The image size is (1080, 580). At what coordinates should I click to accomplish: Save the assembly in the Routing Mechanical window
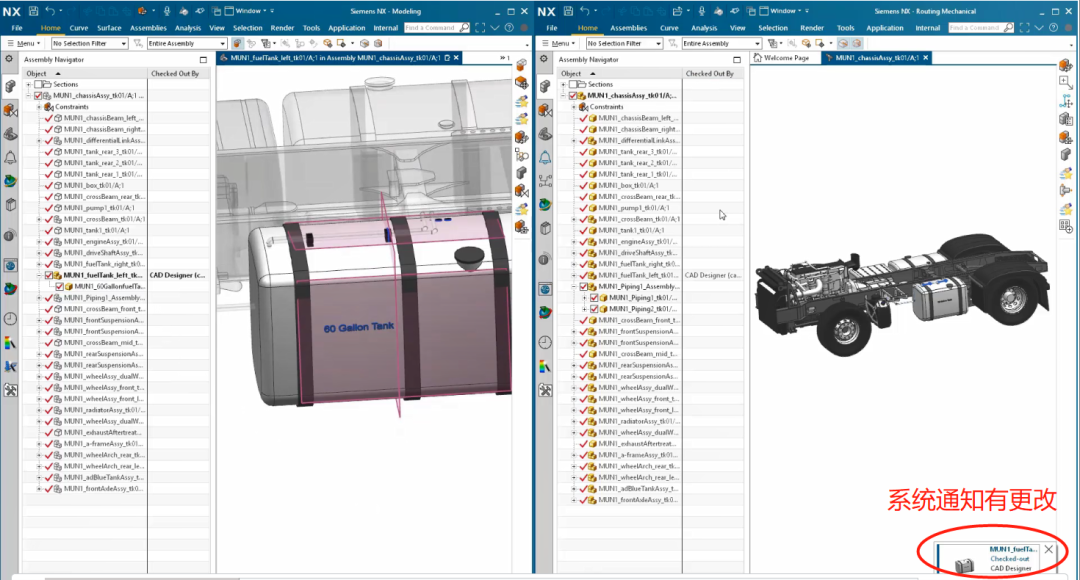(568, 11)
